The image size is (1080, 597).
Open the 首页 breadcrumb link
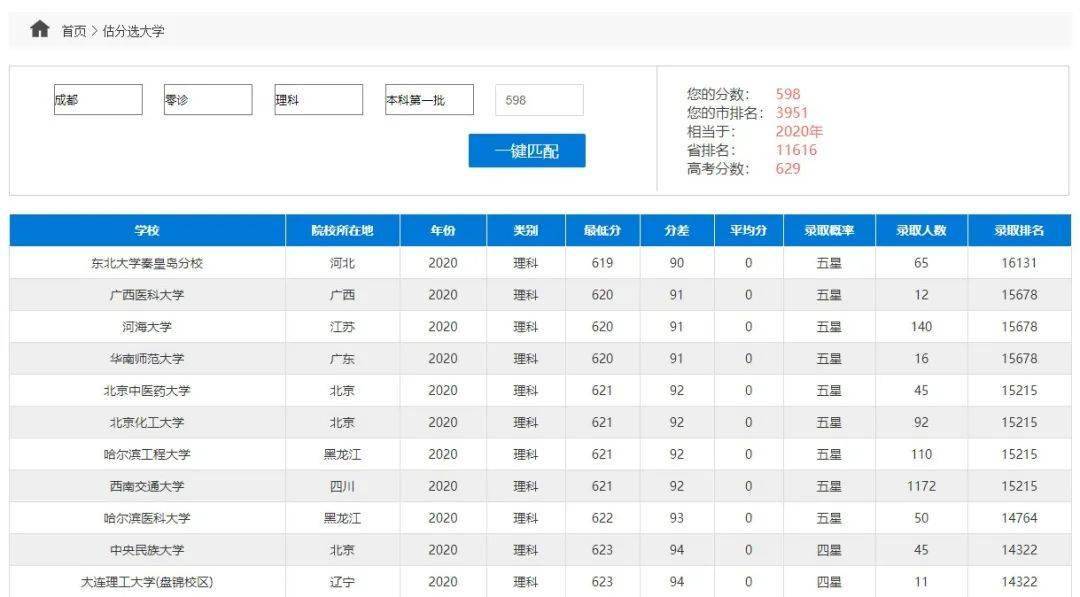[x=74, y=31]
